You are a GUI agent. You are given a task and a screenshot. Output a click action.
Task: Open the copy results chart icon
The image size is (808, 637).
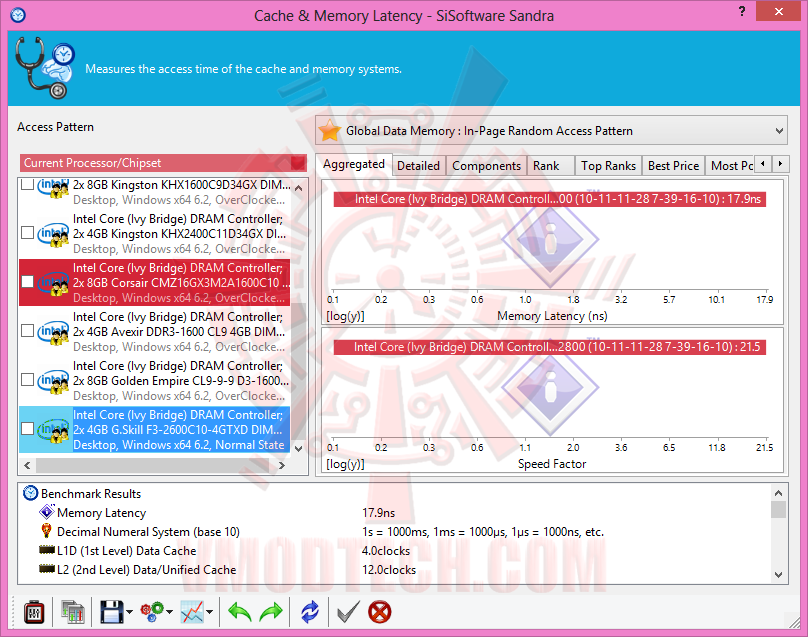73,612
